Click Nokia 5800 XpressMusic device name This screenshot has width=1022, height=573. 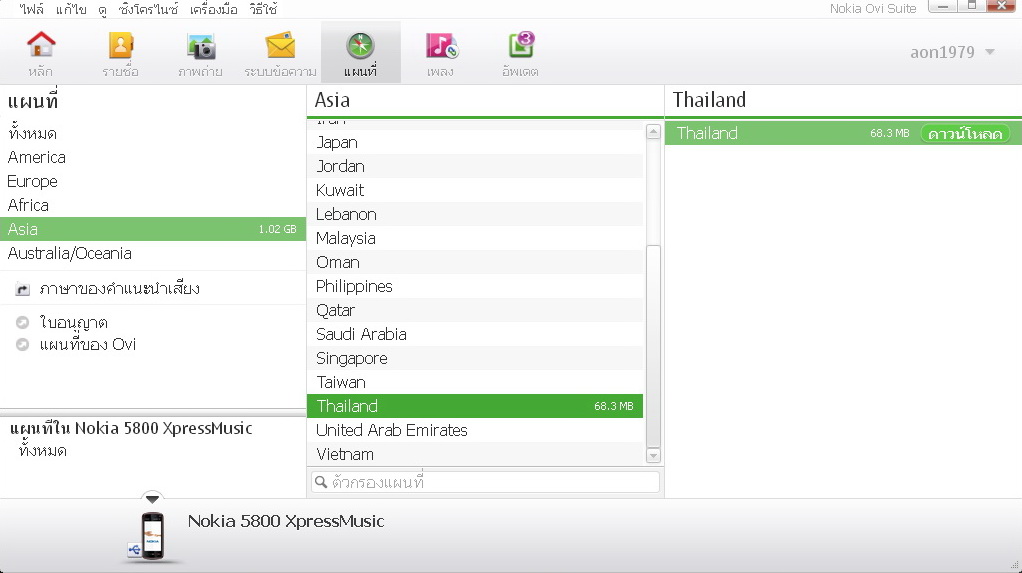[286, 521]
